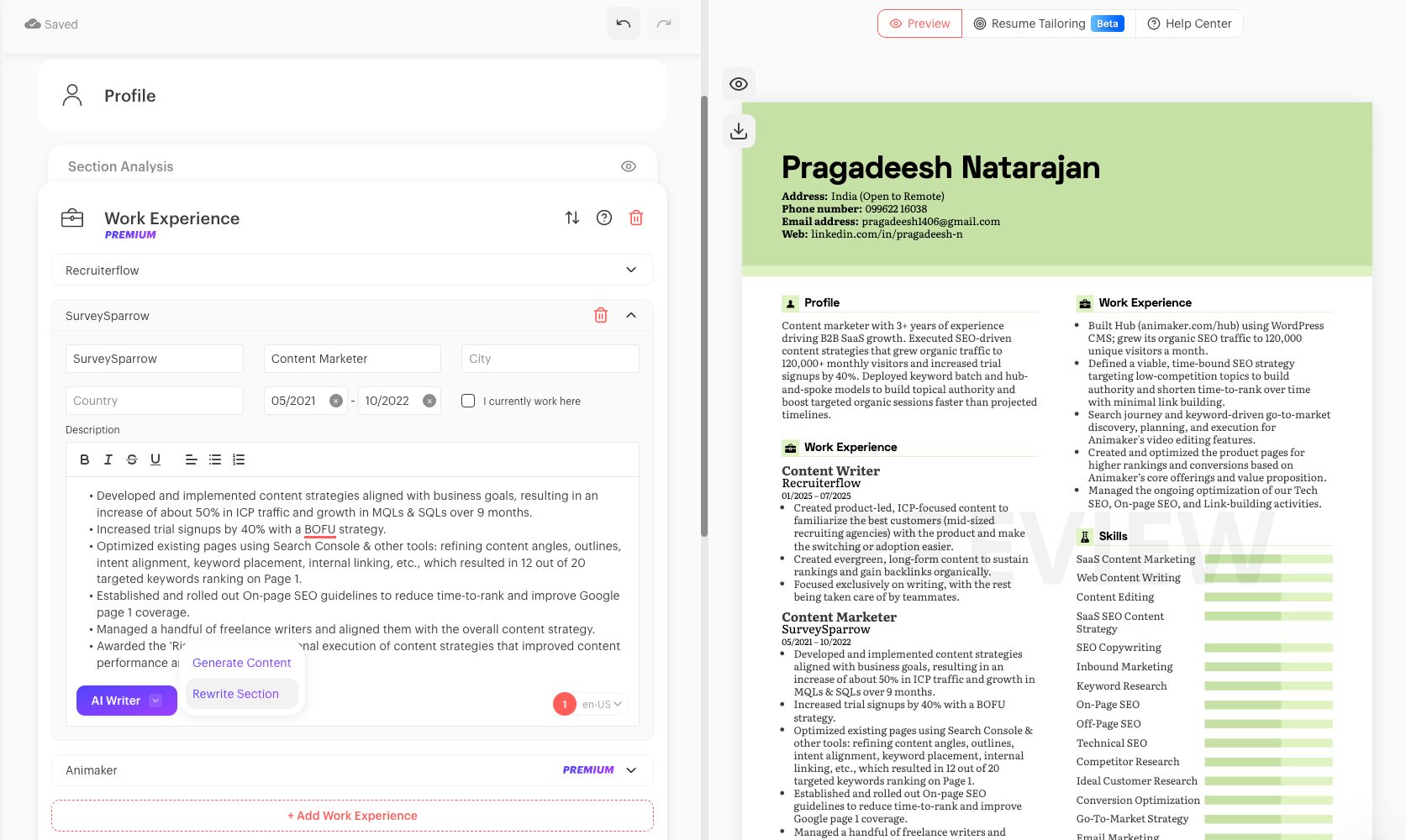Screen dimensions: 1406x840
Task: Click the Saved cloud icon
Action: click(33, 24)
